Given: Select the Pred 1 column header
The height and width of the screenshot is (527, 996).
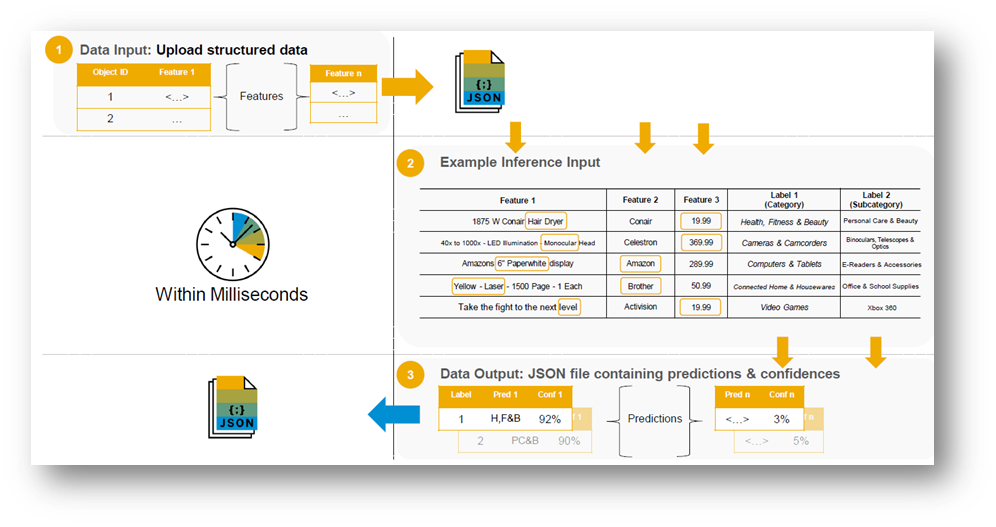Looking at the screenshot, I should pyautogui.click(x=507, y=394).
